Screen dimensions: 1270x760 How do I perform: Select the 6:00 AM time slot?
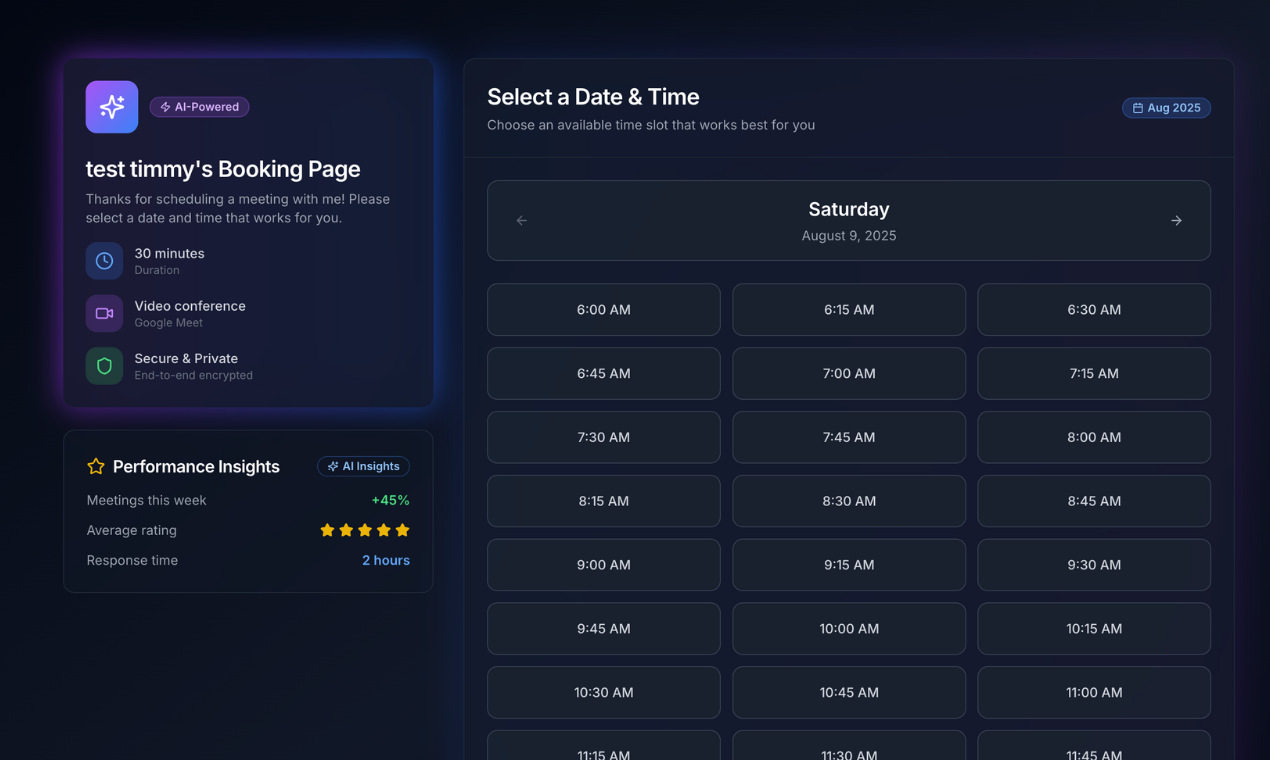(x=603, y=310)
